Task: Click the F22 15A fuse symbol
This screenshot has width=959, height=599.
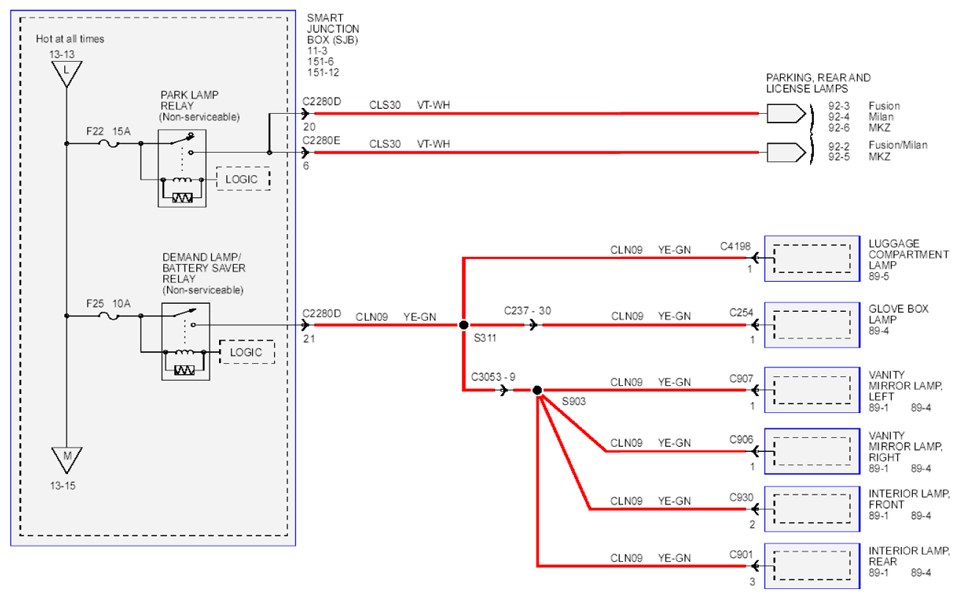Action: [109, 144]
